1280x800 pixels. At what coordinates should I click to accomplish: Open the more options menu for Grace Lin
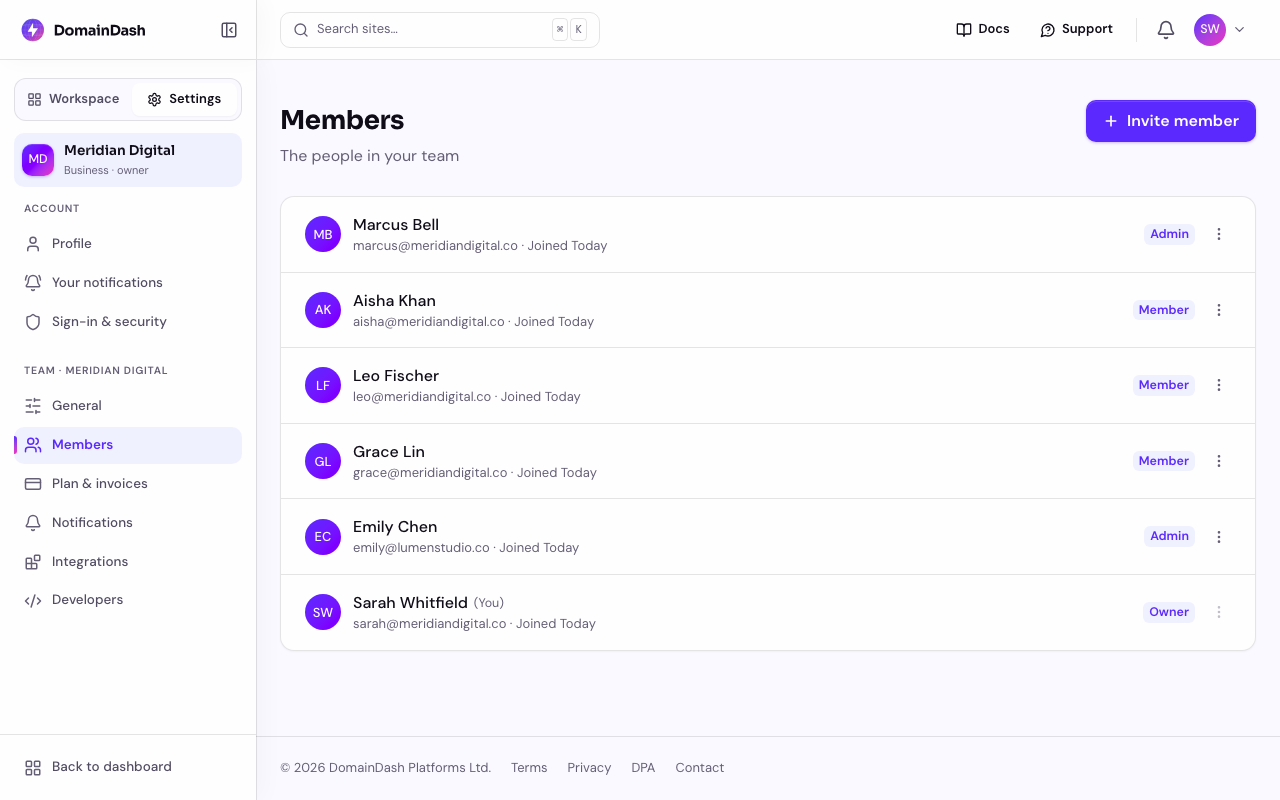1219,461
